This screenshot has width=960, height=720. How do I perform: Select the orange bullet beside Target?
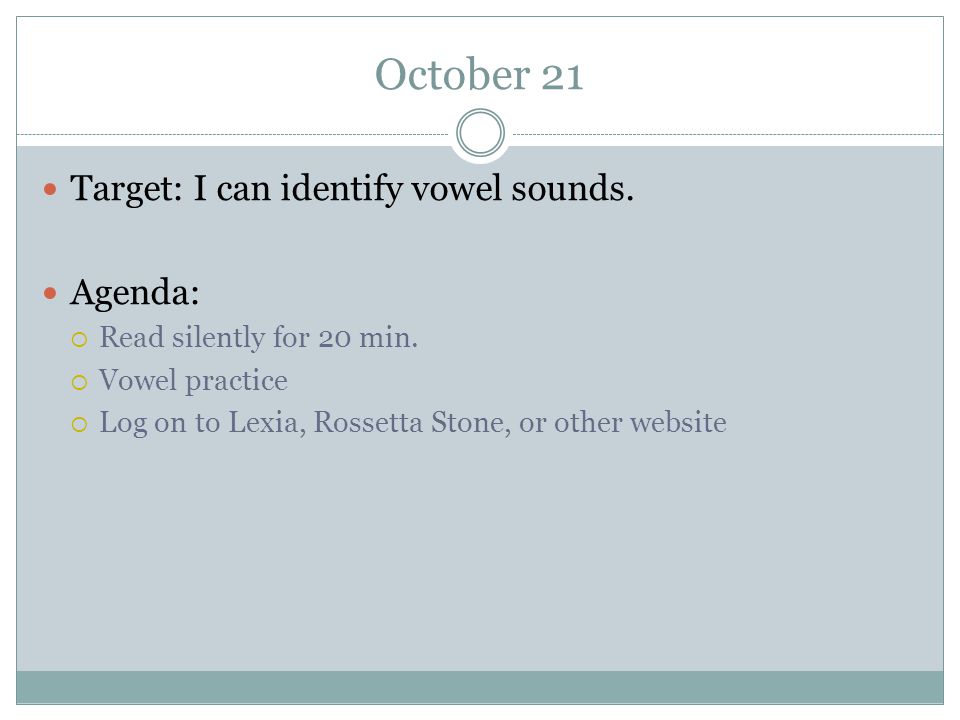50,189
